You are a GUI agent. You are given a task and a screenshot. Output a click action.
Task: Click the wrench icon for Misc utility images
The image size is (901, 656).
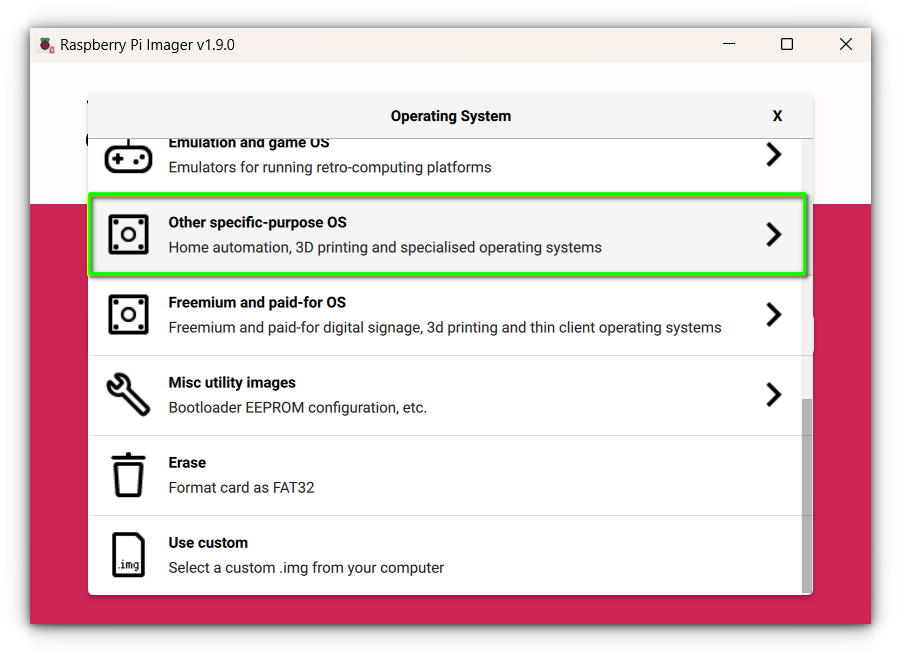(128, 394)
